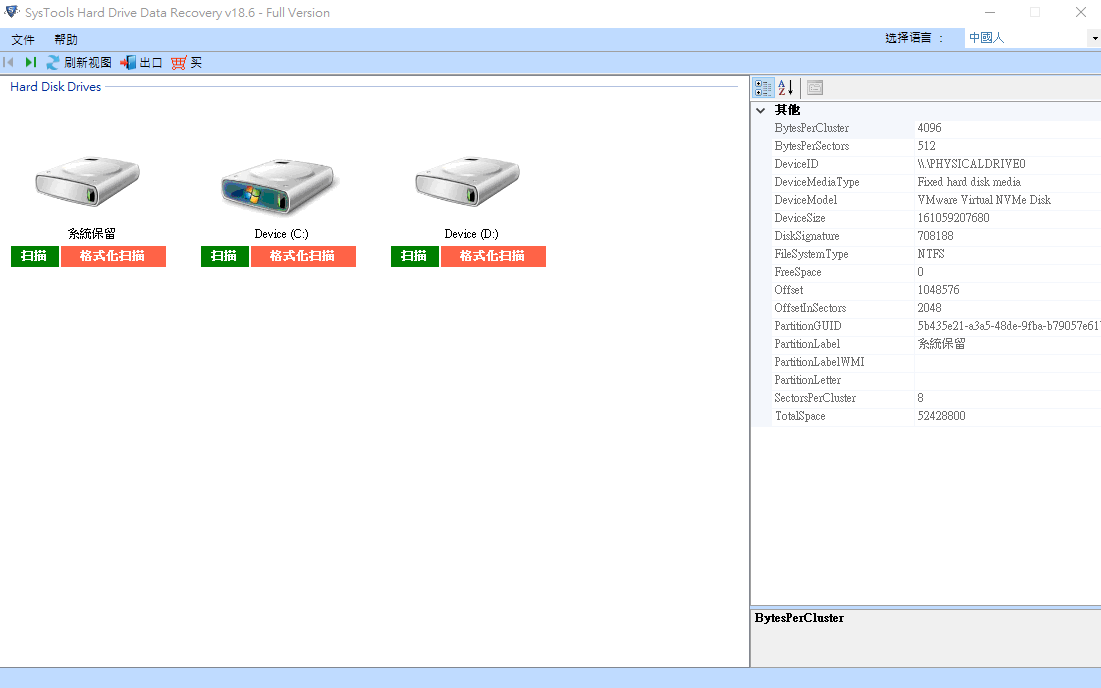This screenshot has width=1101, height=688.
Task: Select the FreeSpace property row
Action: 937,272
